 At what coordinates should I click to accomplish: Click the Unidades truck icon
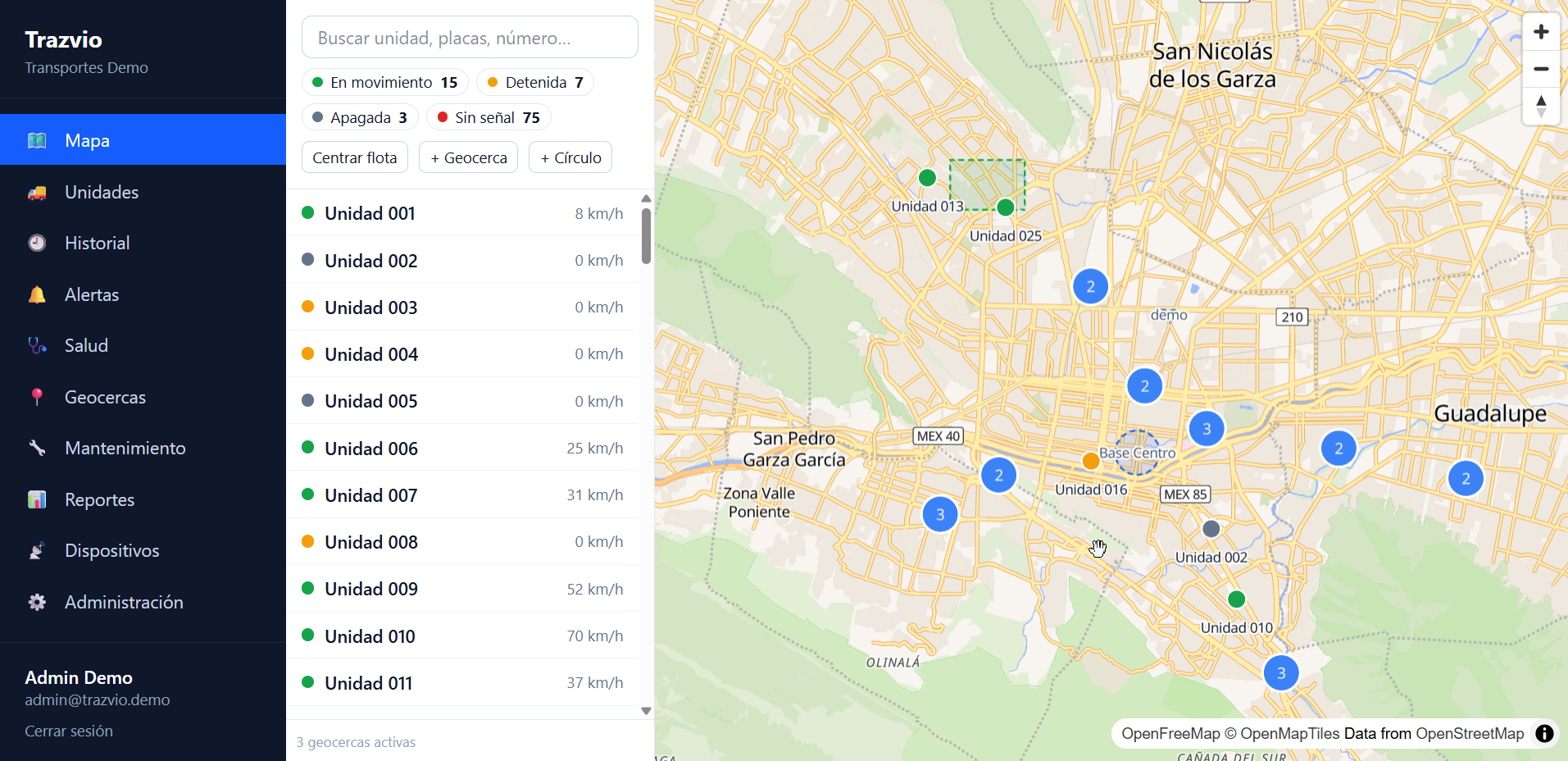[x=37, y=192]
